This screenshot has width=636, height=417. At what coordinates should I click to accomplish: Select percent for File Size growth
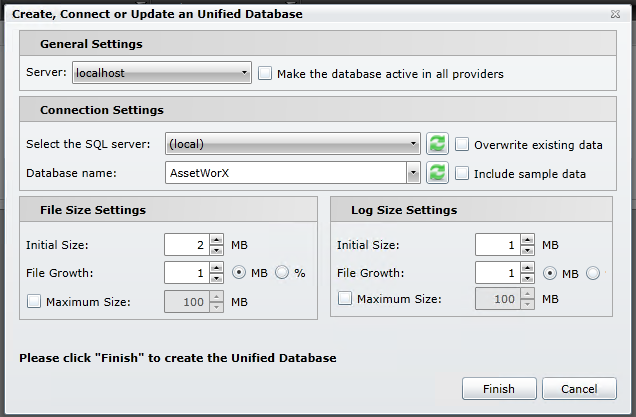click(281, 273)
